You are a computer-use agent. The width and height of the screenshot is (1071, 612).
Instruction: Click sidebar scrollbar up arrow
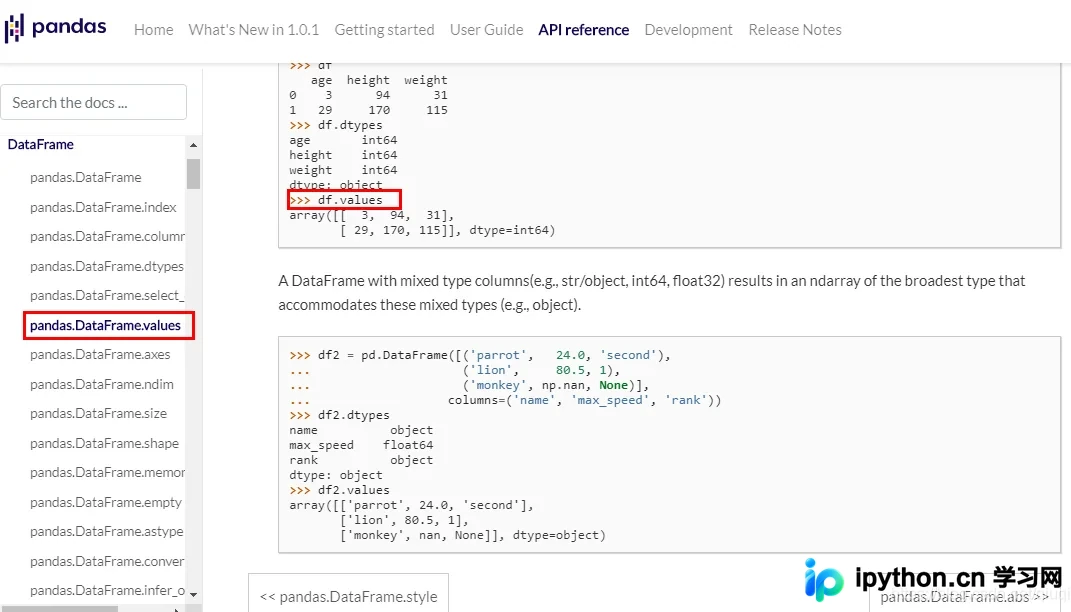coord(193,145)
